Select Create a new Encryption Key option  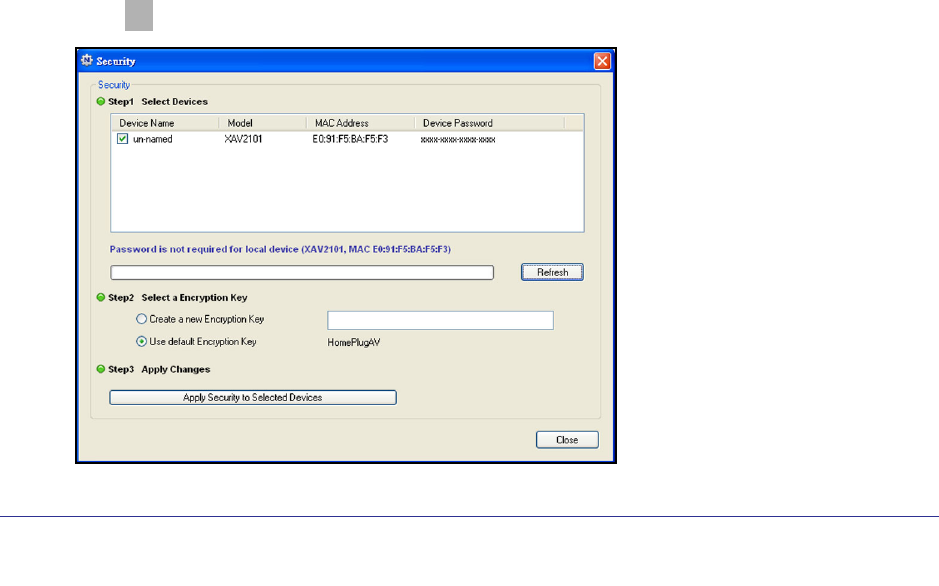141,319
